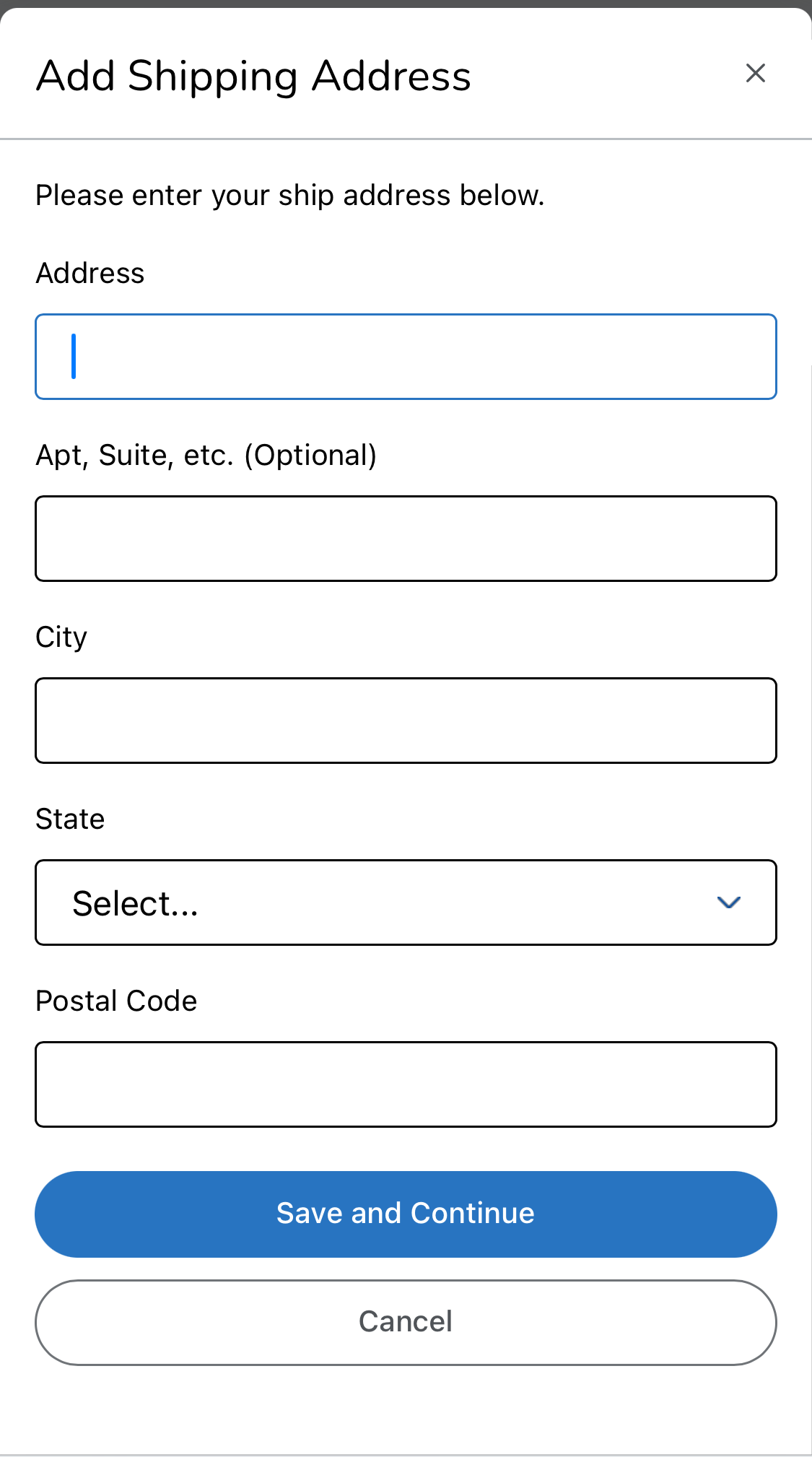
Task: Click the Add Shipping Address title
Action: (253, 74)
